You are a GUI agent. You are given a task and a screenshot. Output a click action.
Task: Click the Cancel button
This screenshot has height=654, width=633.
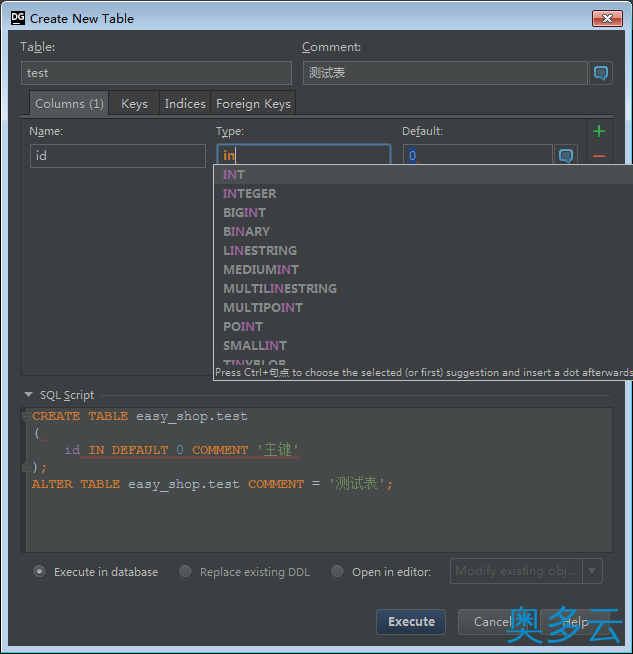492,621
